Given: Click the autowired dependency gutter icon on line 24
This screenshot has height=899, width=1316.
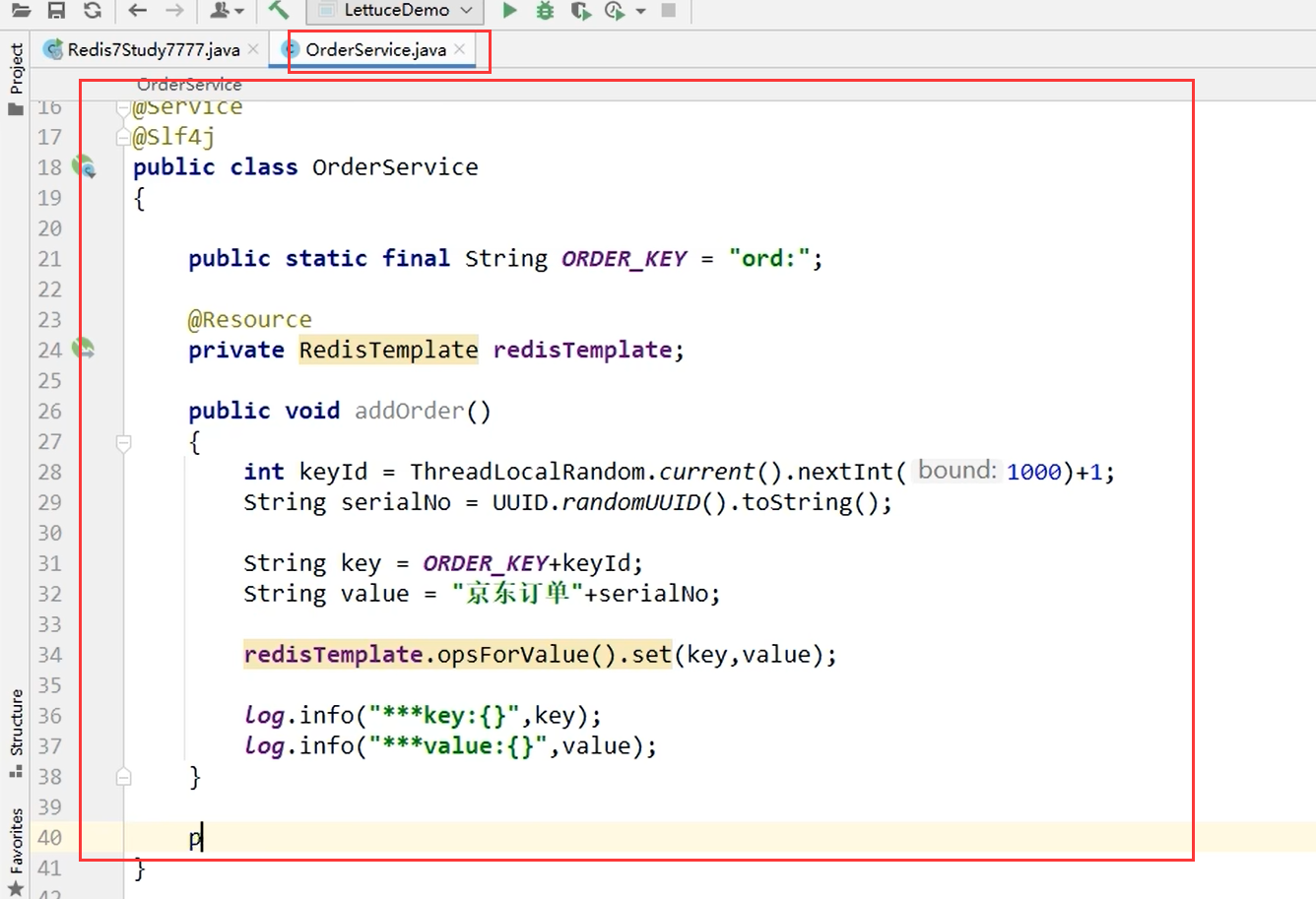Looking at the screenshot, I should coord(85,349).
